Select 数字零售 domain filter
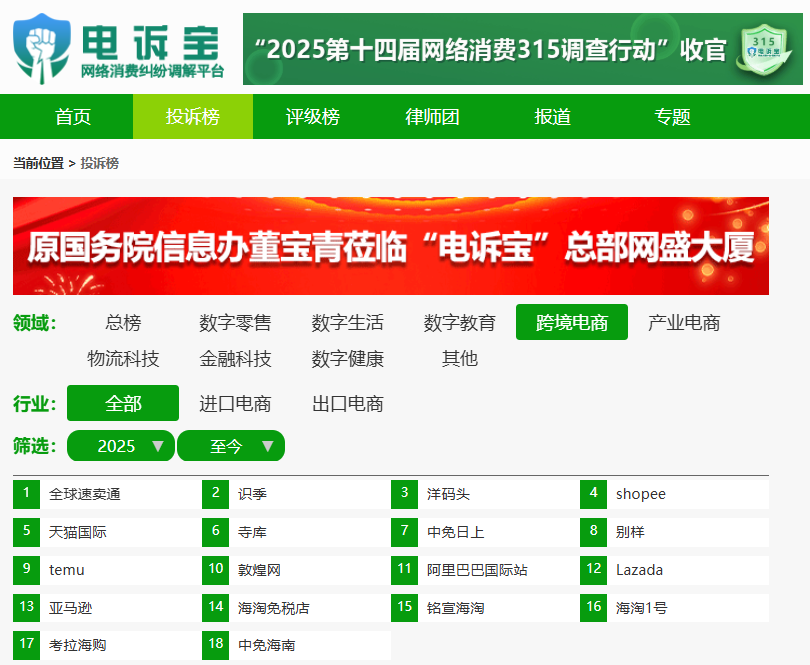The height and width of the screenshot is (665, 810). pos(235,322)
